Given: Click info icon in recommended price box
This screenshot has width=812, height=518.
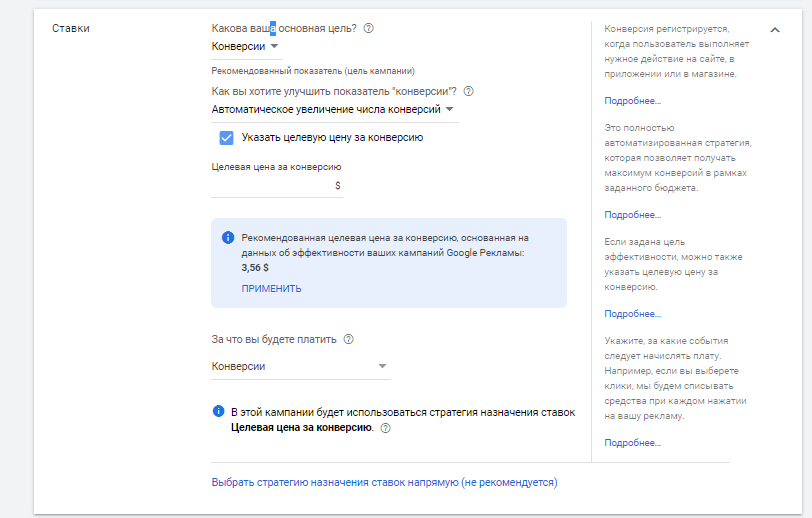Looking at the screenshot, I should (227, 238).
